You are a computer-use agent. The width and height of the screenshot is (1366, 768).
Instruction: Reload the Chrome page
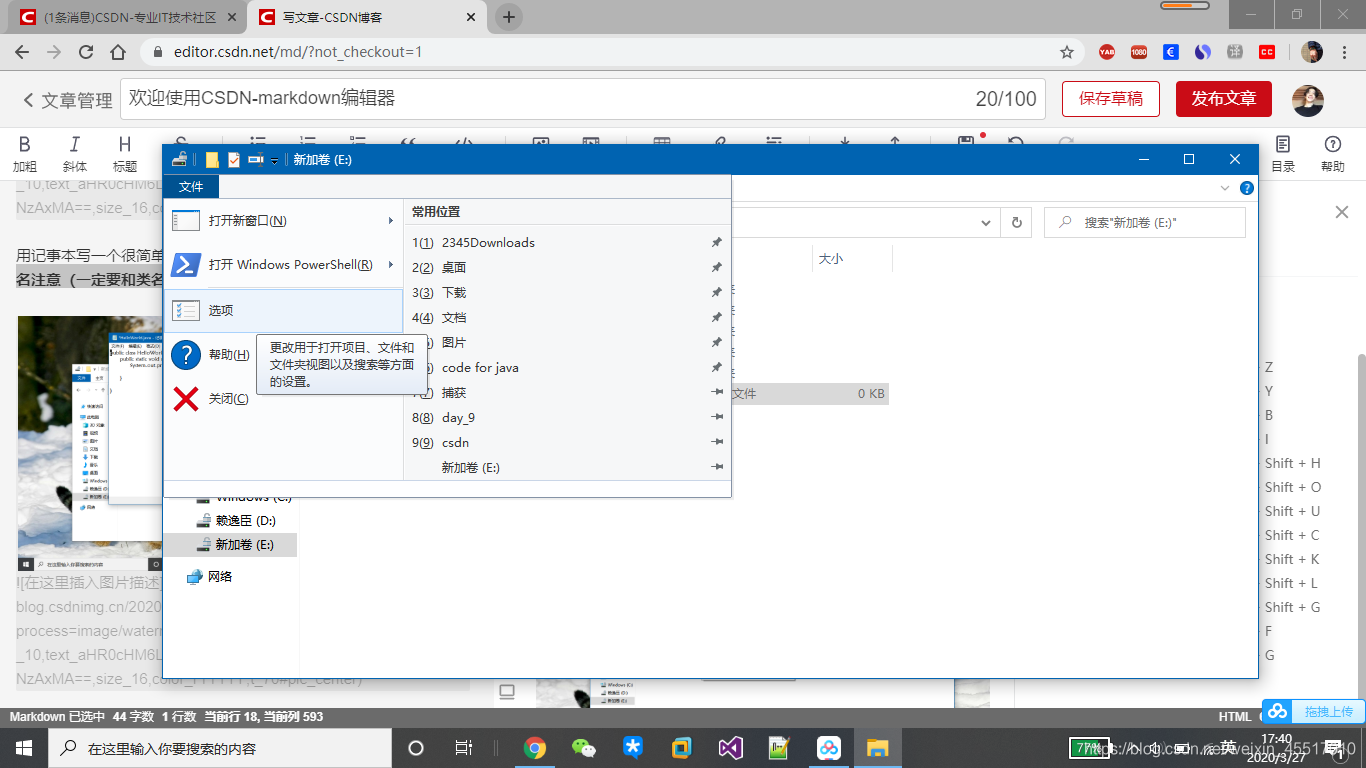pyautogui.click(x=86, y=51)
